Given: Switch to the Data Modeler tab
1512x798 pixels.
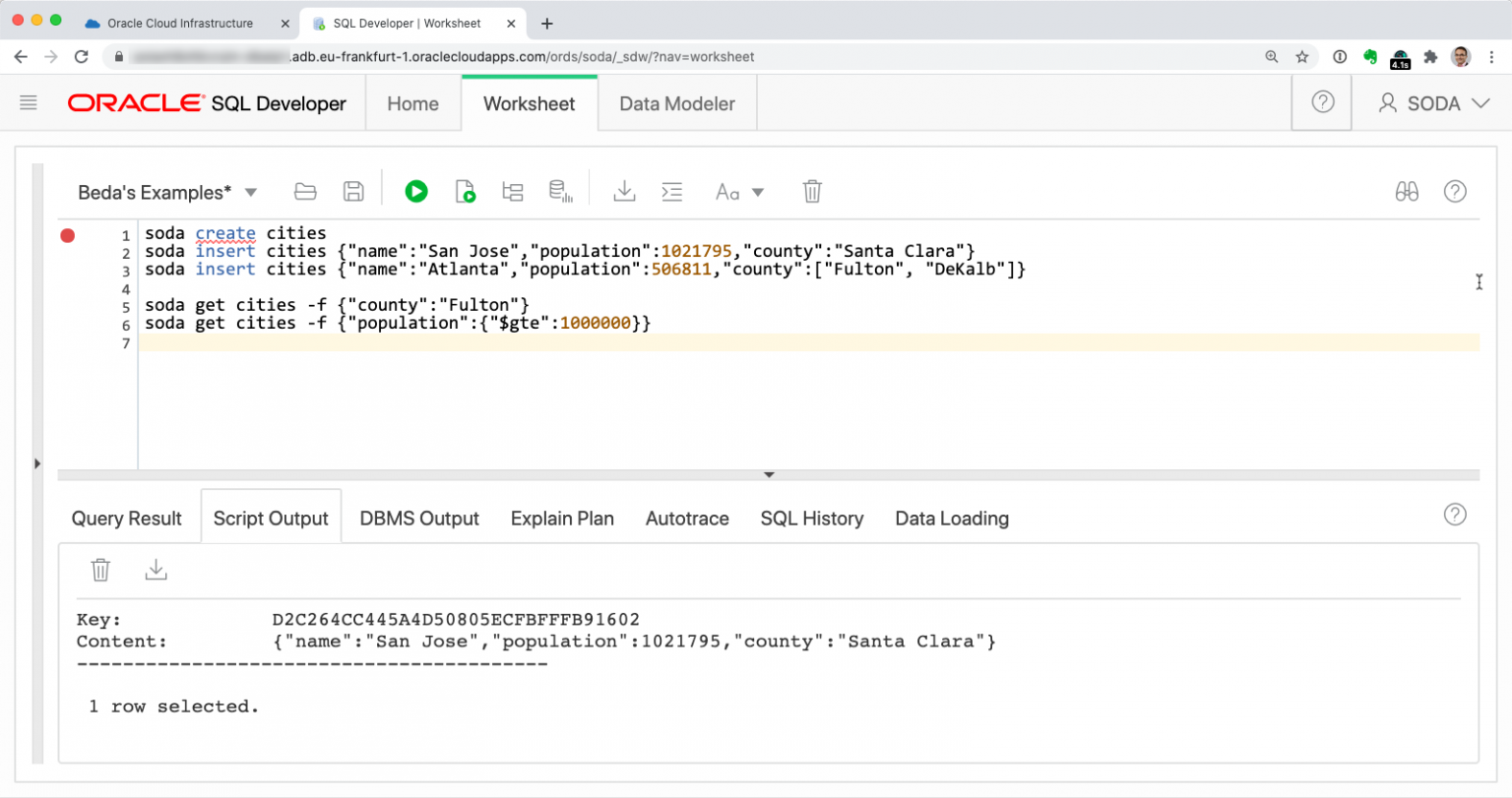Looking at the screenshot, I should 676,102.
